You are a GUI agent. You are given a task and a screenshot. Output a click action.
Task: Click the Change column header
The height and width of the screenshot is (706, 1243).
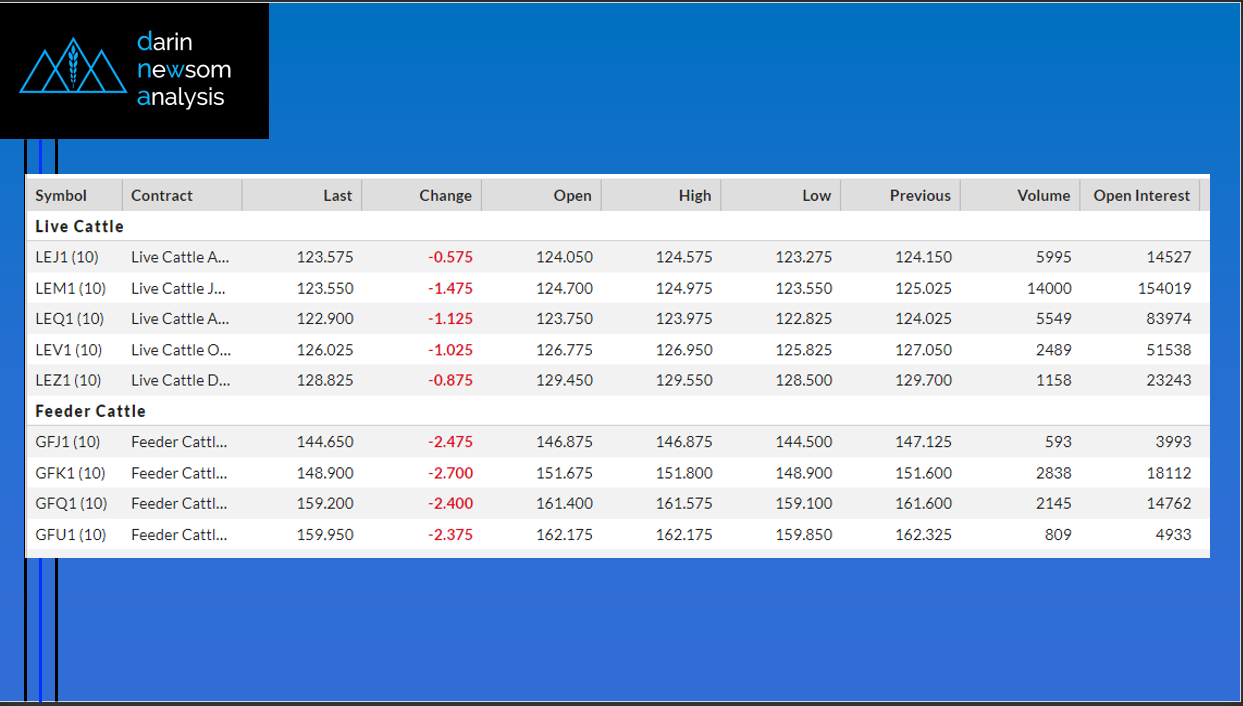pyautogui.click(x=445, y=196)
